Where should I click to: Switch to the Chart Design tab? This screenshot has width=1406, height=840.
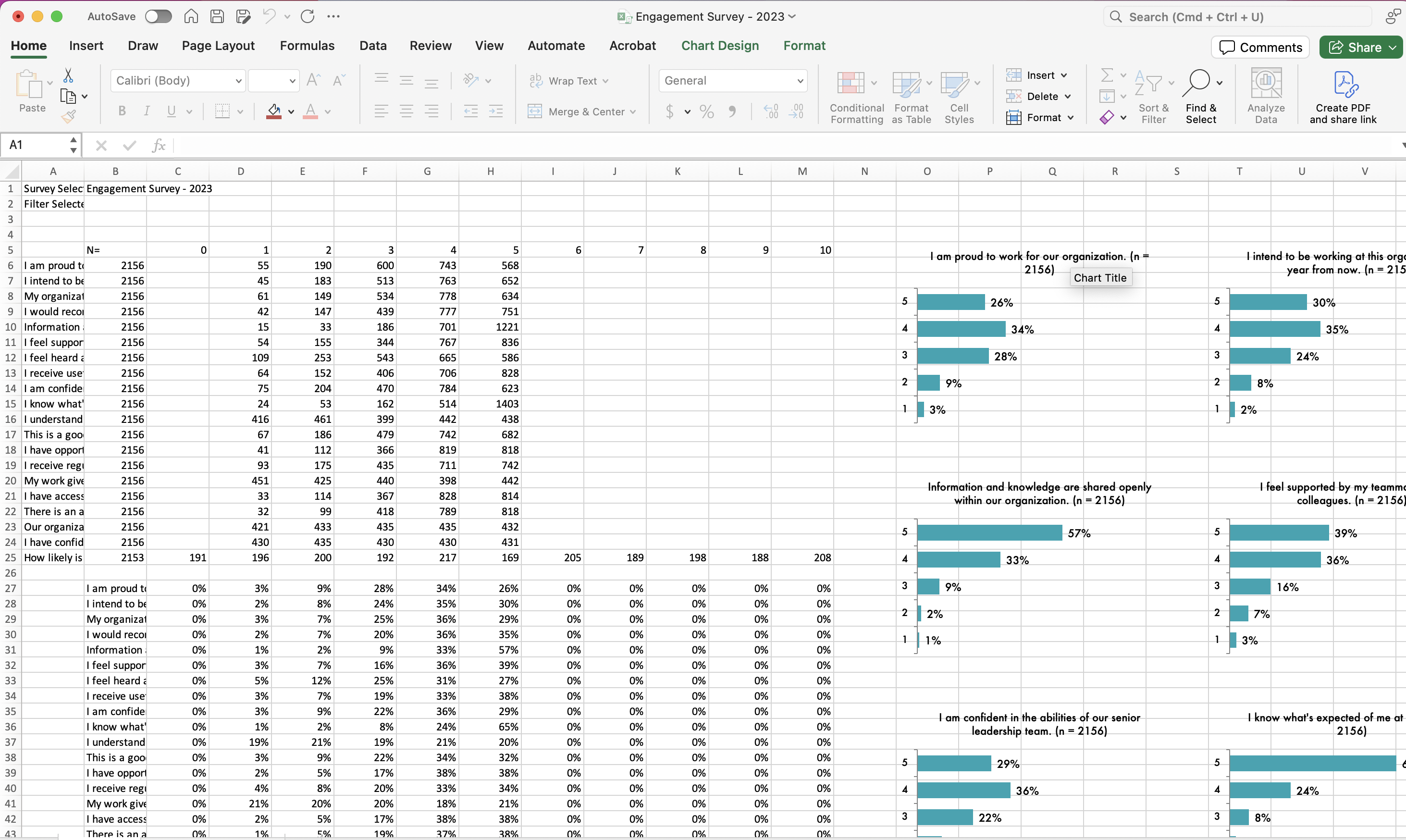[720, 46]
